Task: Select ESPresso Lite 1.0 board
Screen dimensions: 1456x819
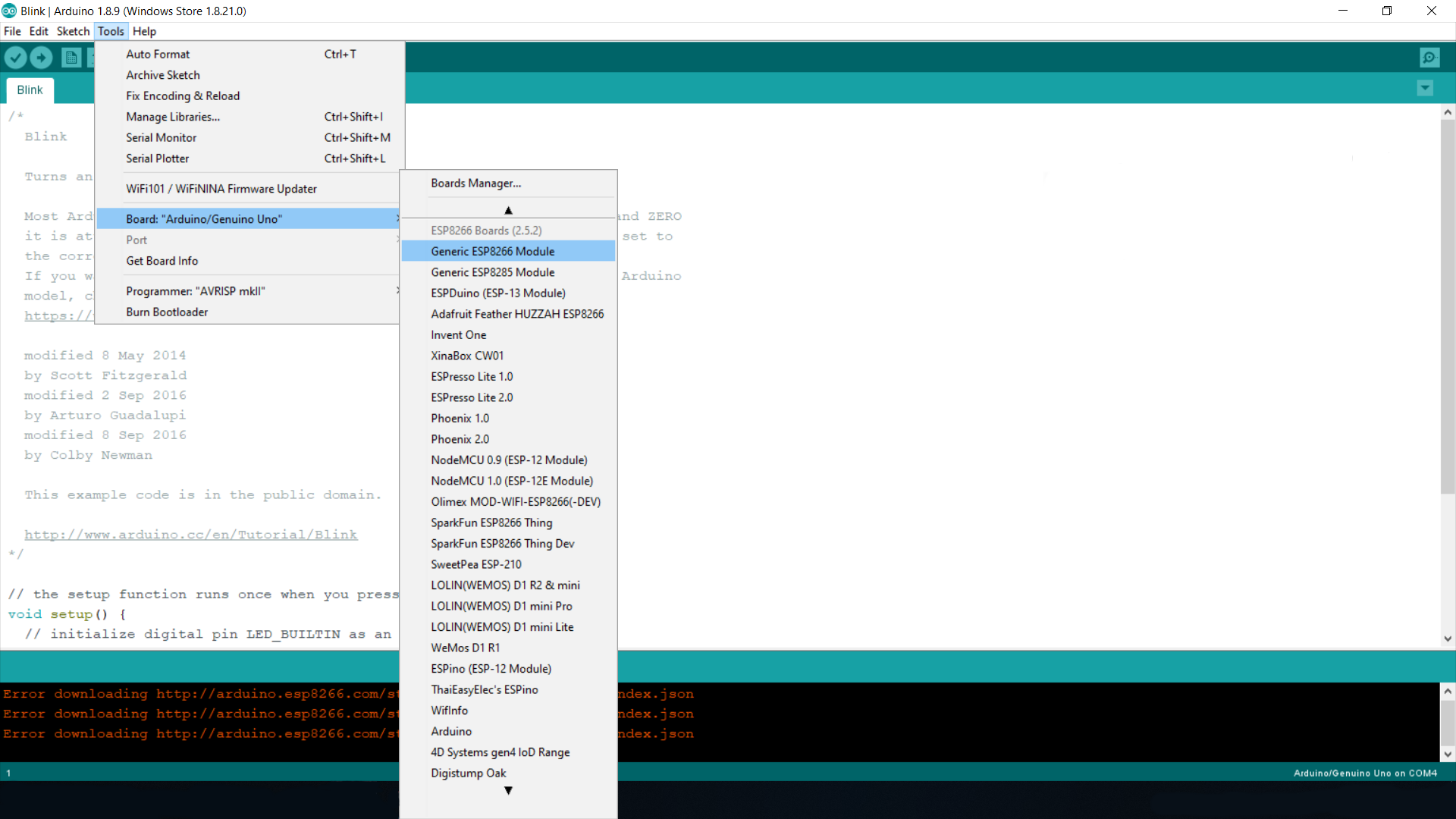Action: [508, 376]
